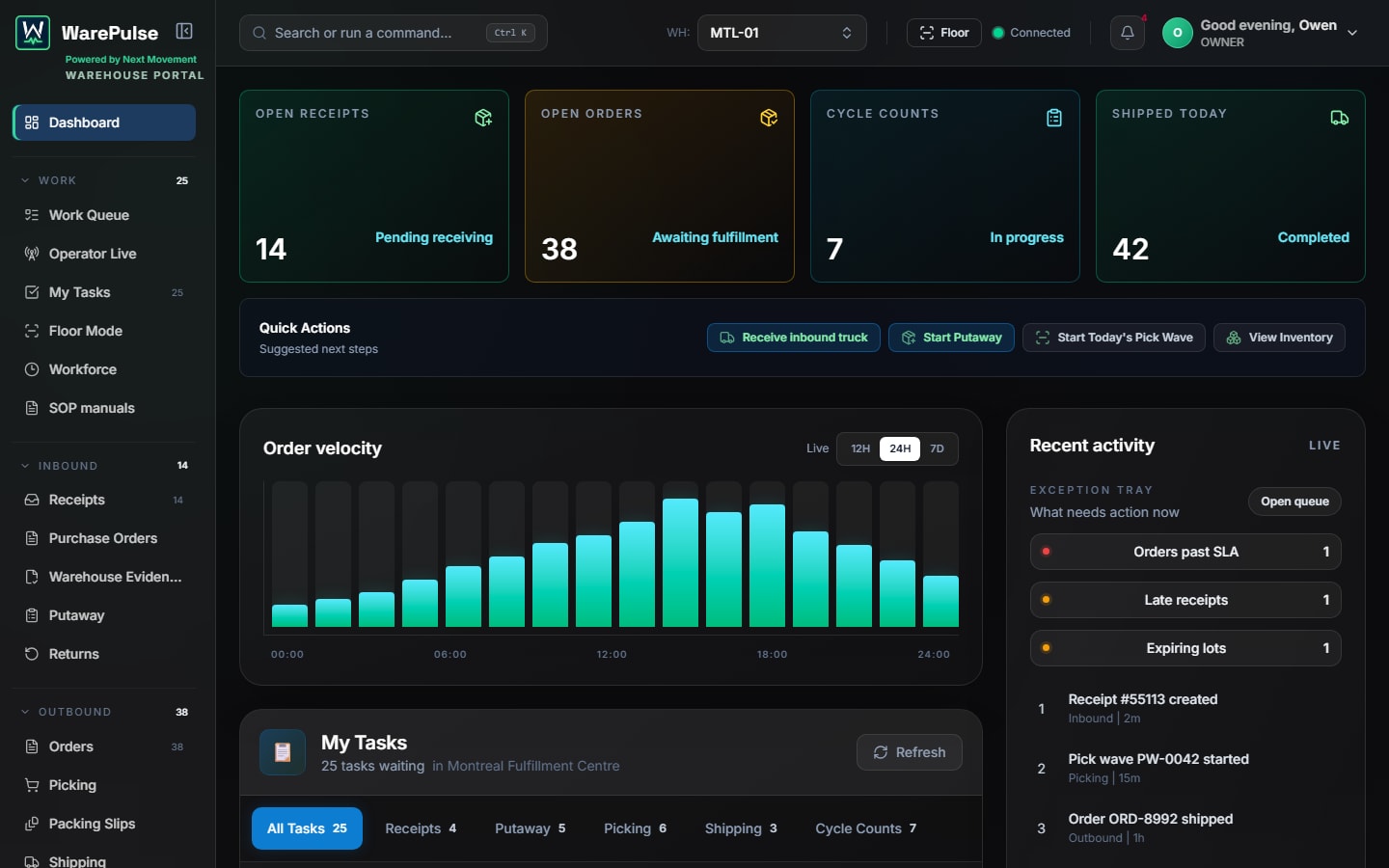This screenshot has width=1389, height=868.
Task: Open the Workforce page
Action: [104, 369]
